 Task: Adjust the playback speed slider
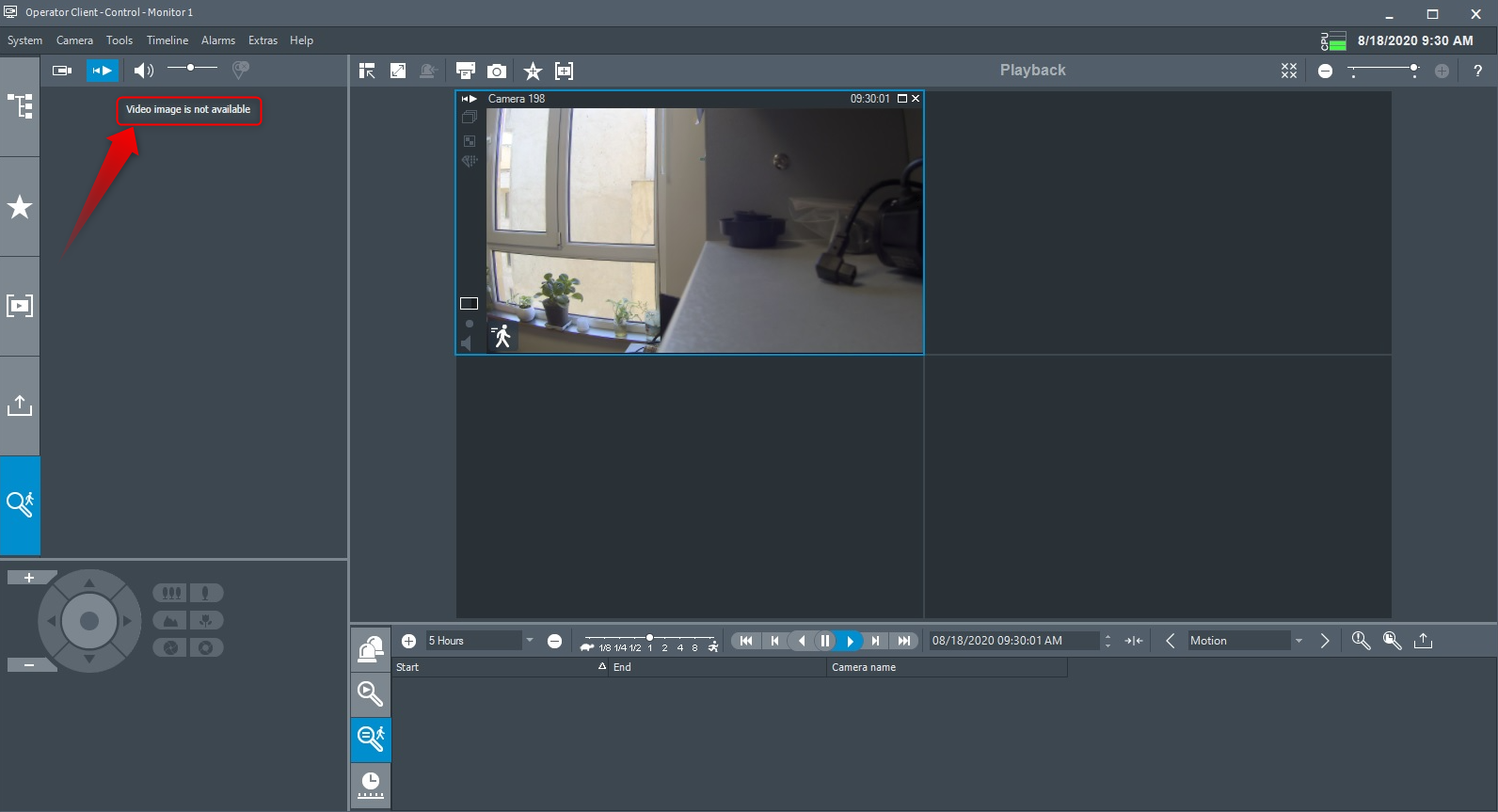click(x=649, y=638)
